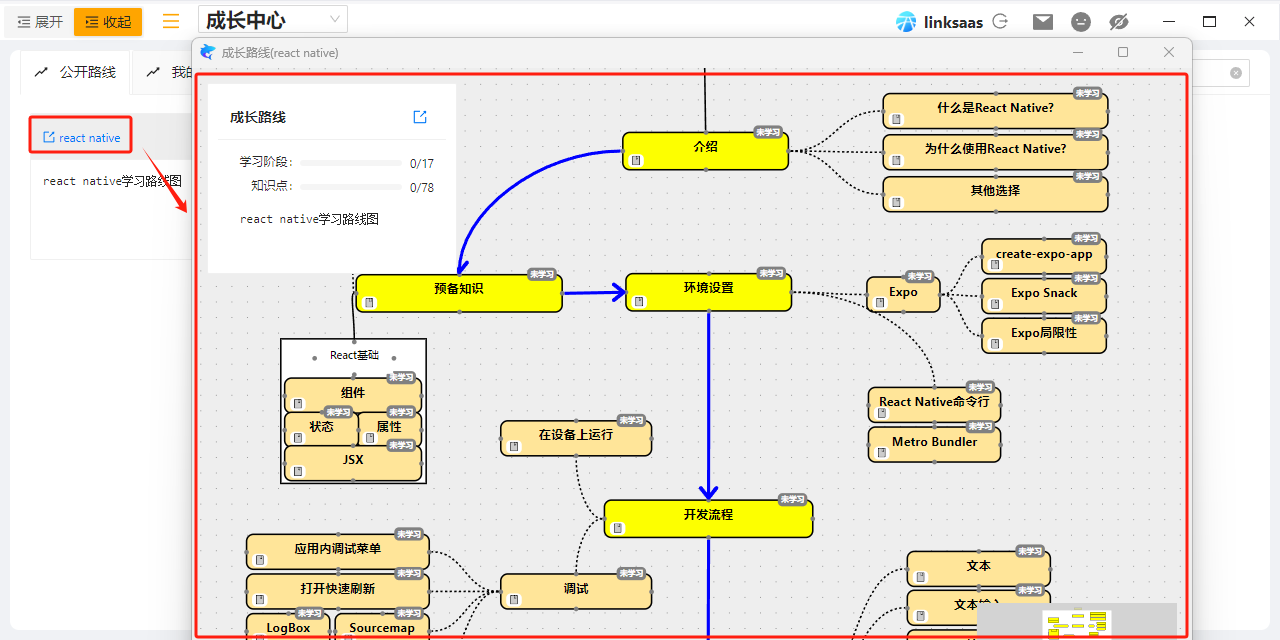Open the document icon on the 其他选择 node

[x=896, y=202]
